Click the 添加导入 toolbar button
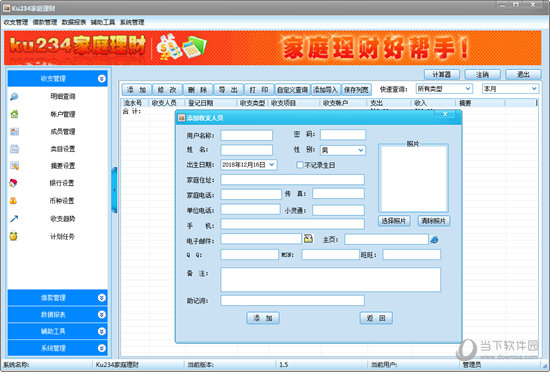The width and height of the screenshot is (550, 372). (325, 90)
